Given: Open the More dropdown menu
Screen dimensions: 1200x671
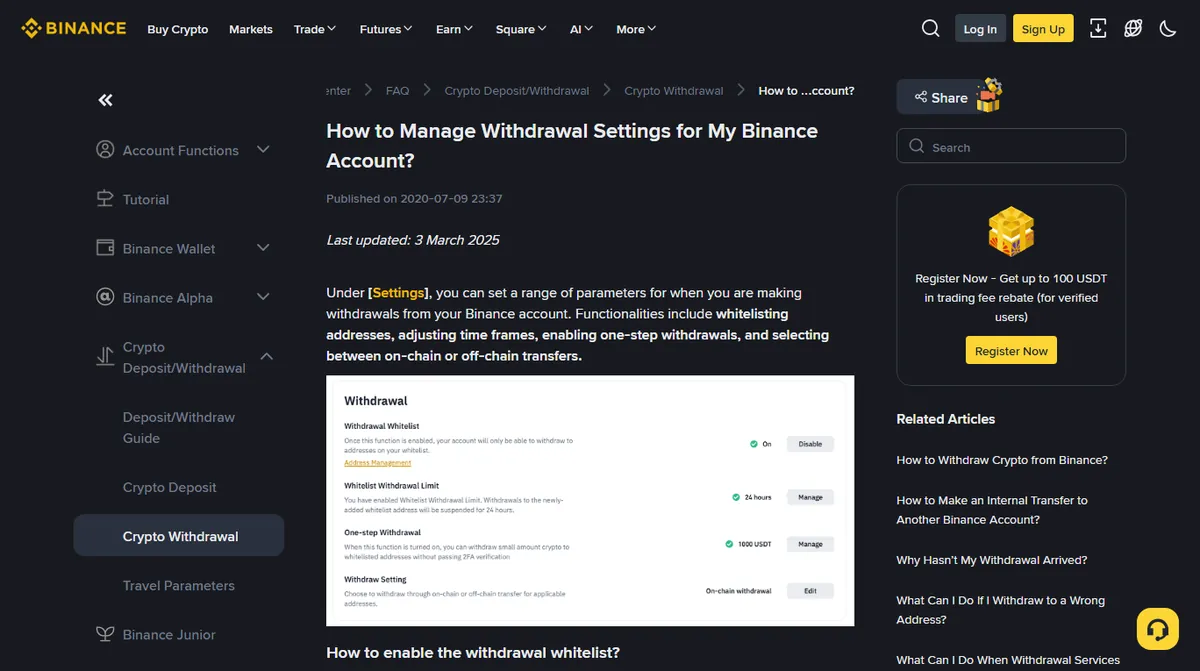Looking at the screenshot, I should point(636,29).
